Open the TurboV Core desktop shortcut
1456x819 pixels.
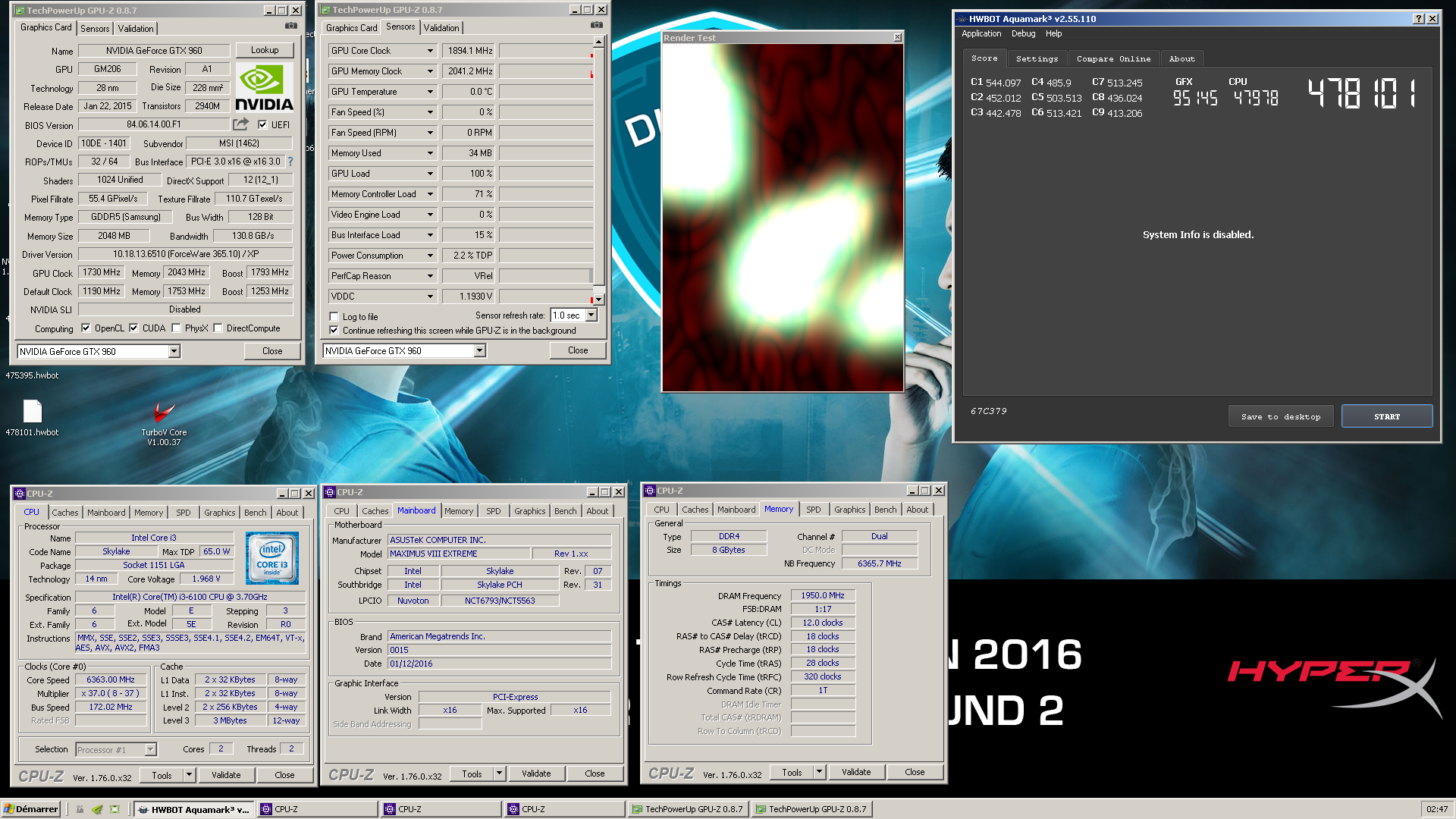[x=164, y=423]
